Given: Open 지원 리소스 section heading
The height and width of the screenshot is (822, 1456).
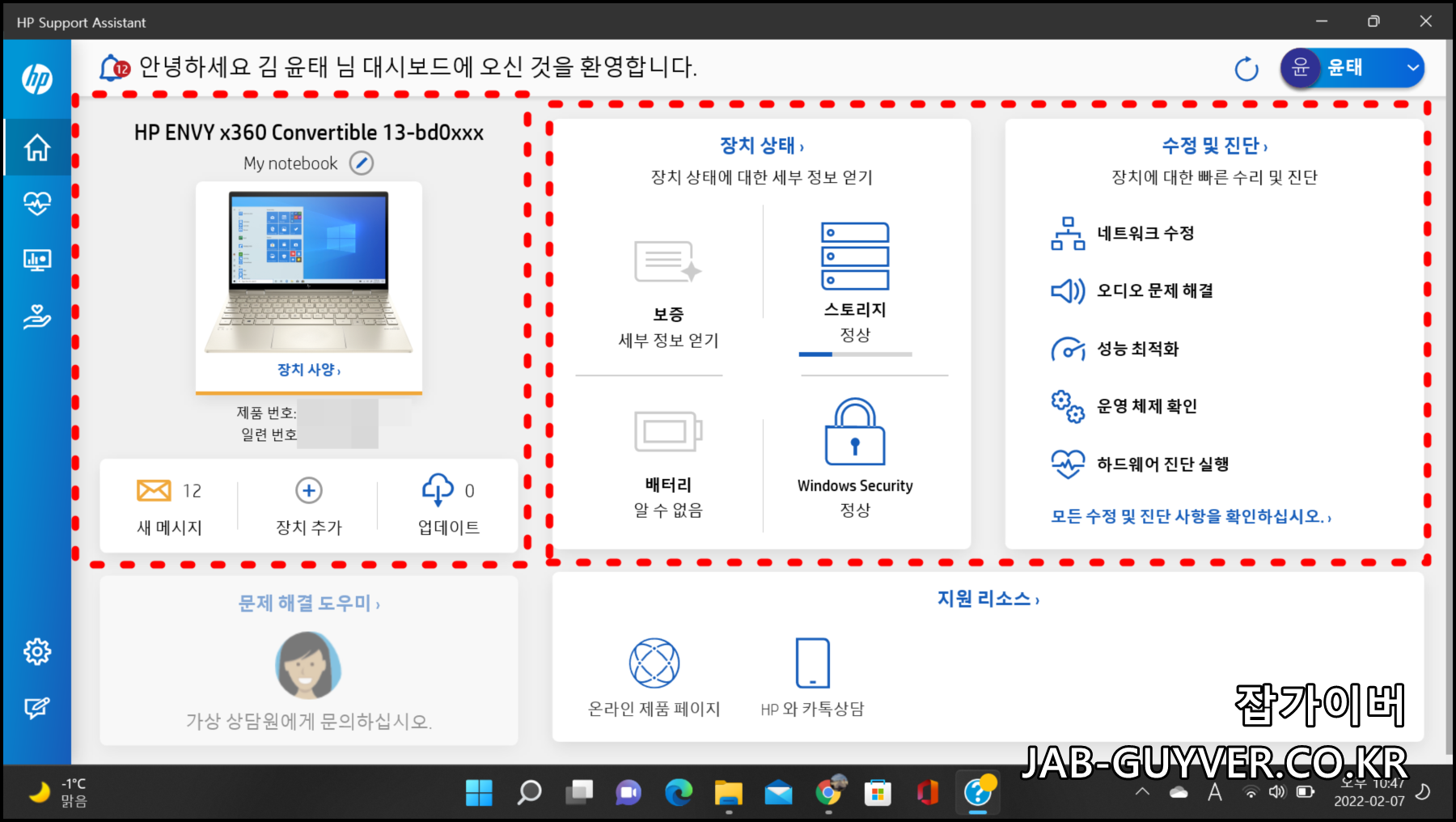Looking at the screenshot, I should pyautogui.click(x=988, y=599).
